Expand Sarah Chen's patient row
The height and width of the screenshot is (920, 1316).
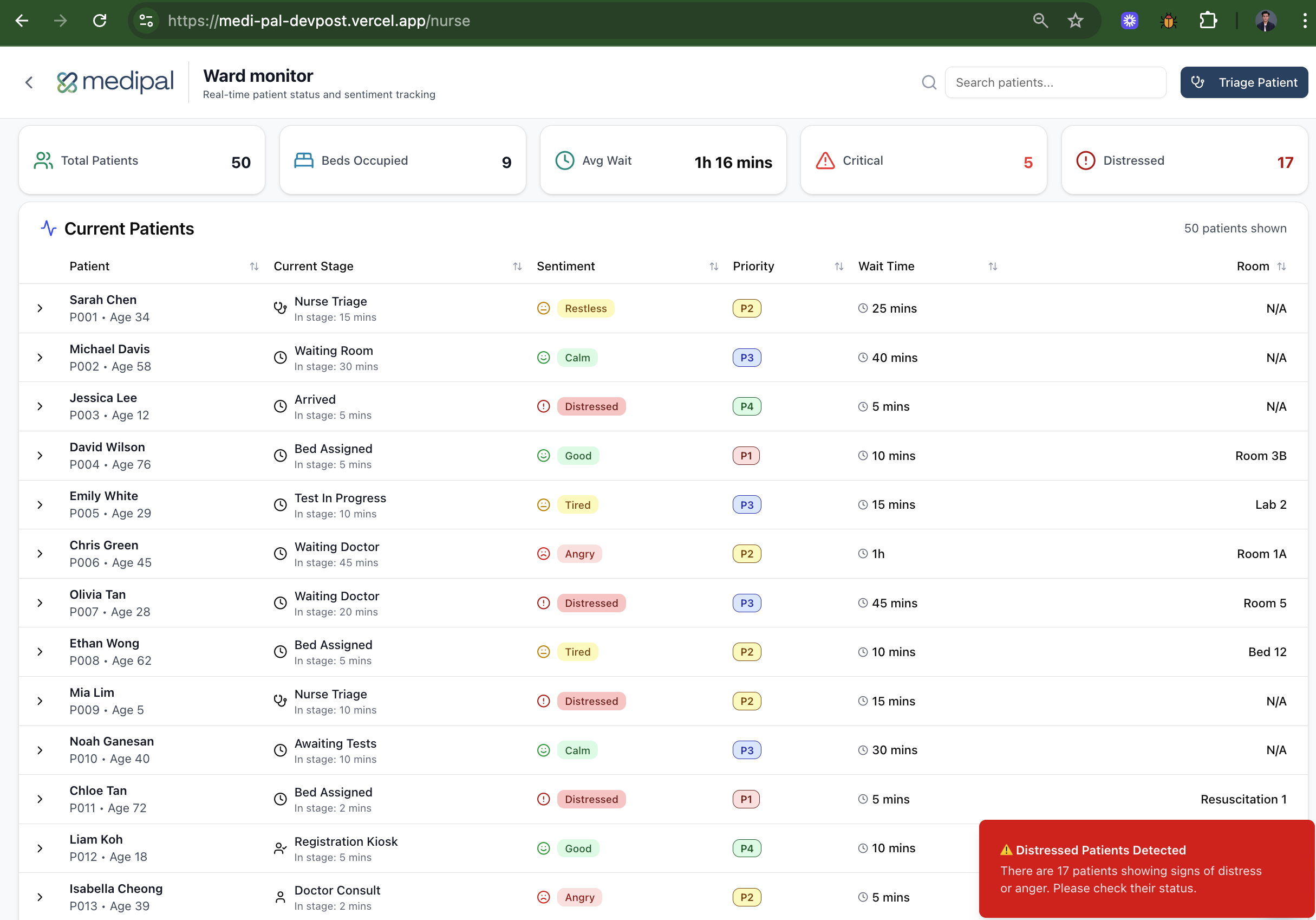coord(40,309)
